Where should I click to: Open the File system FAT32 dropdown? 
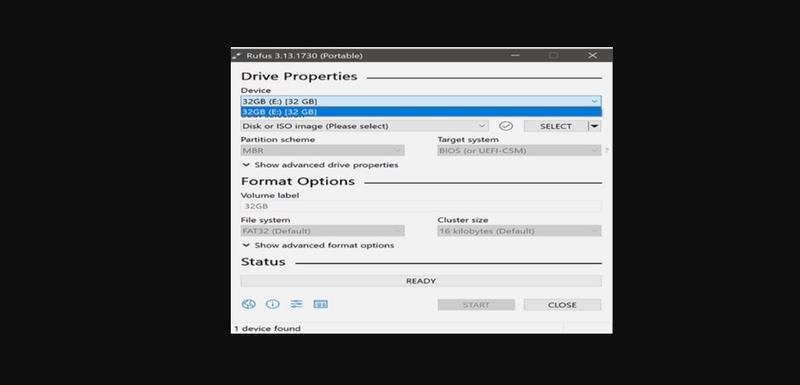point(322,231)
